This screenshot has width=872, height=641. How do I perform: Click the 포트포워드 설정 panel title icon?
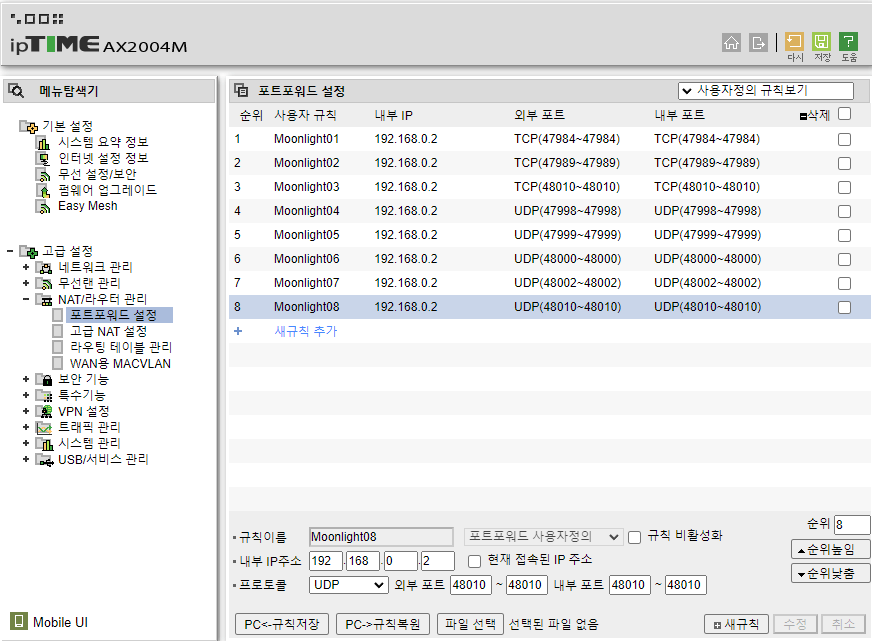tap(241, 90)
